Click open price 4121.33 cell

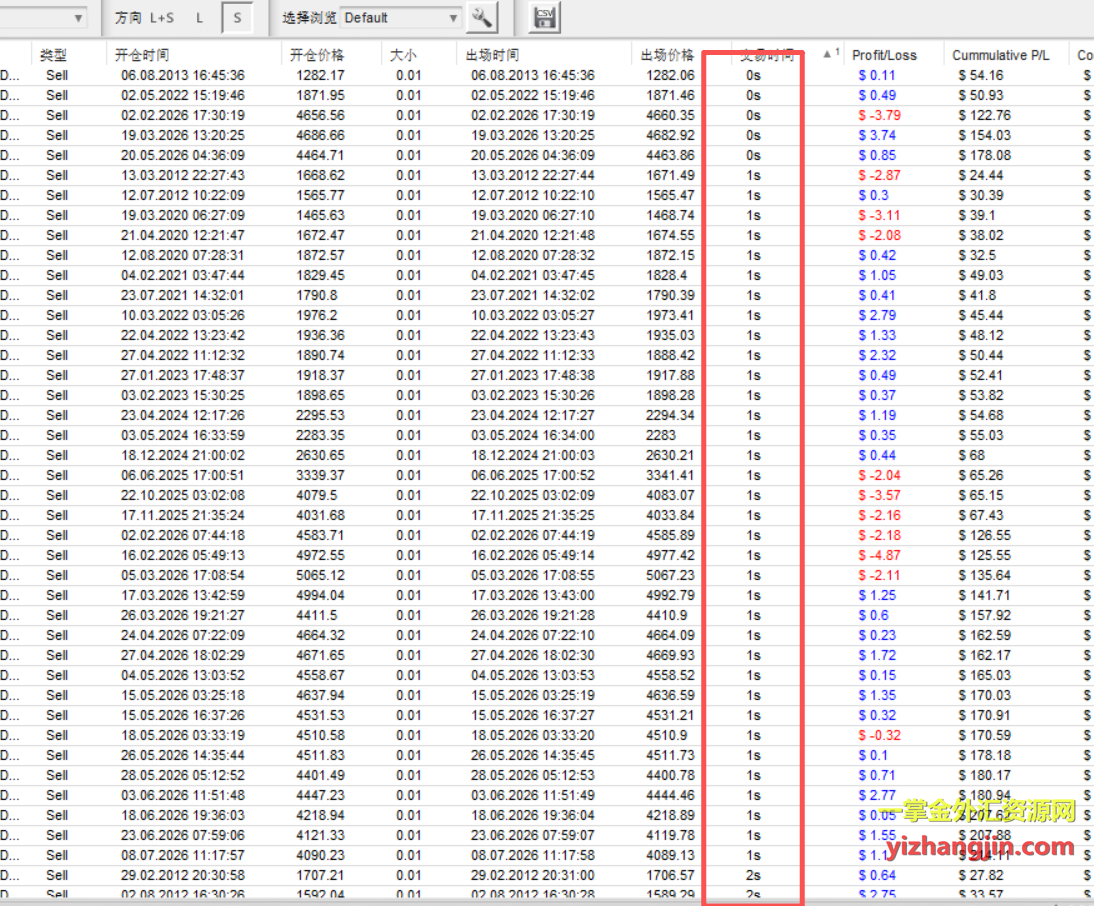click(320, 835)
